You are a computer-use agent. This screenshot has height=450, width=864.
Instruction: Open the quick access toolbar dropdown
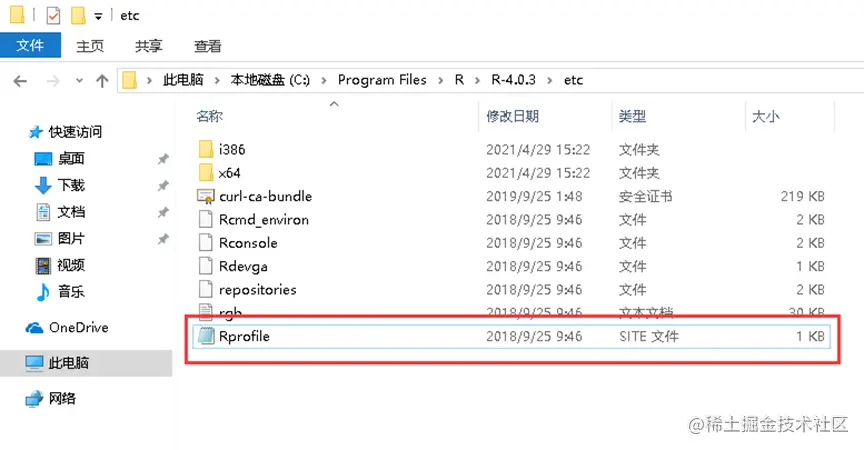98,17
